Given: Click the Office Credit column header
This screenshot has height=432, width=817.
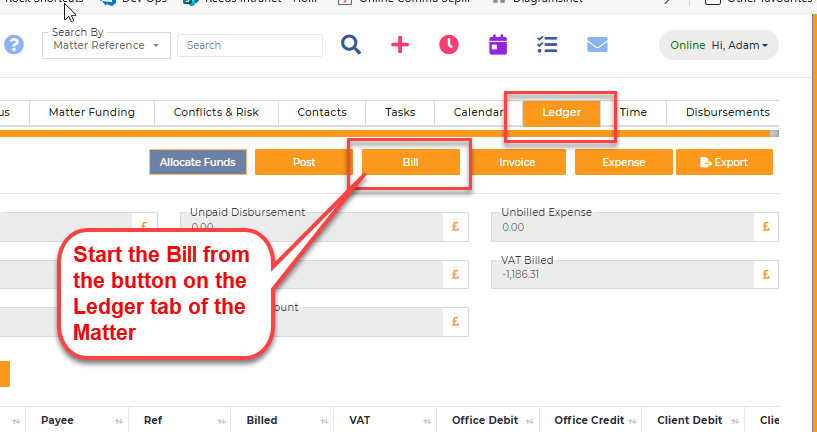Looking at the screenshot, I should [589, 421].
